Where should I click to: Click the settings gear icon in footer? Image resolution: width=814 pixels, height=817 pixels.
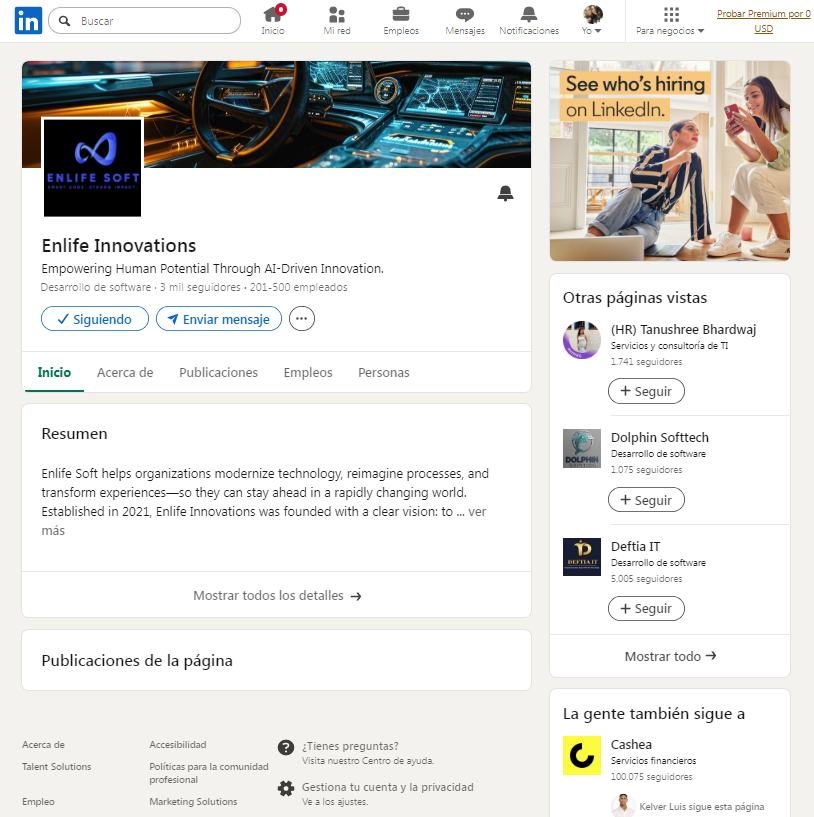pyautogui.click(x=286, y=788)
